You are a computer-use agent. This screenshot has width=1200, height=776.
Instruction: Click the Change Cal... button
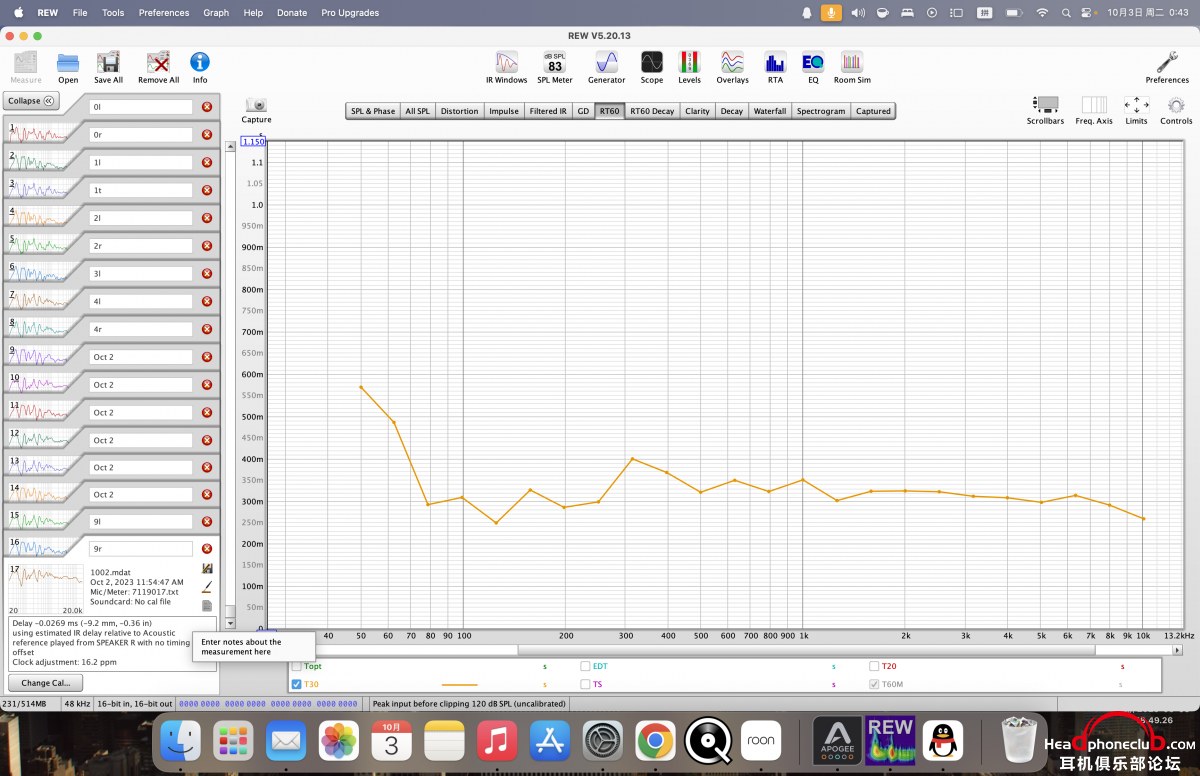(46, 683)
